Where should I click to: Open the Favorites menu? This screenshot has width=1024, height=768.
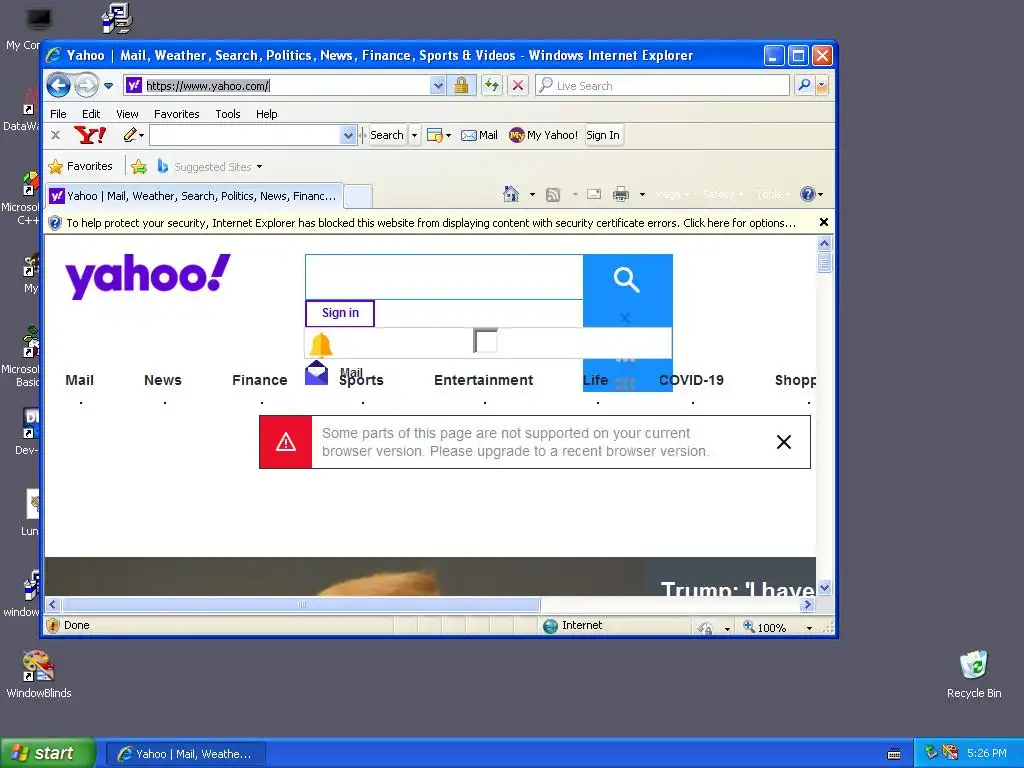coord(176,114)
